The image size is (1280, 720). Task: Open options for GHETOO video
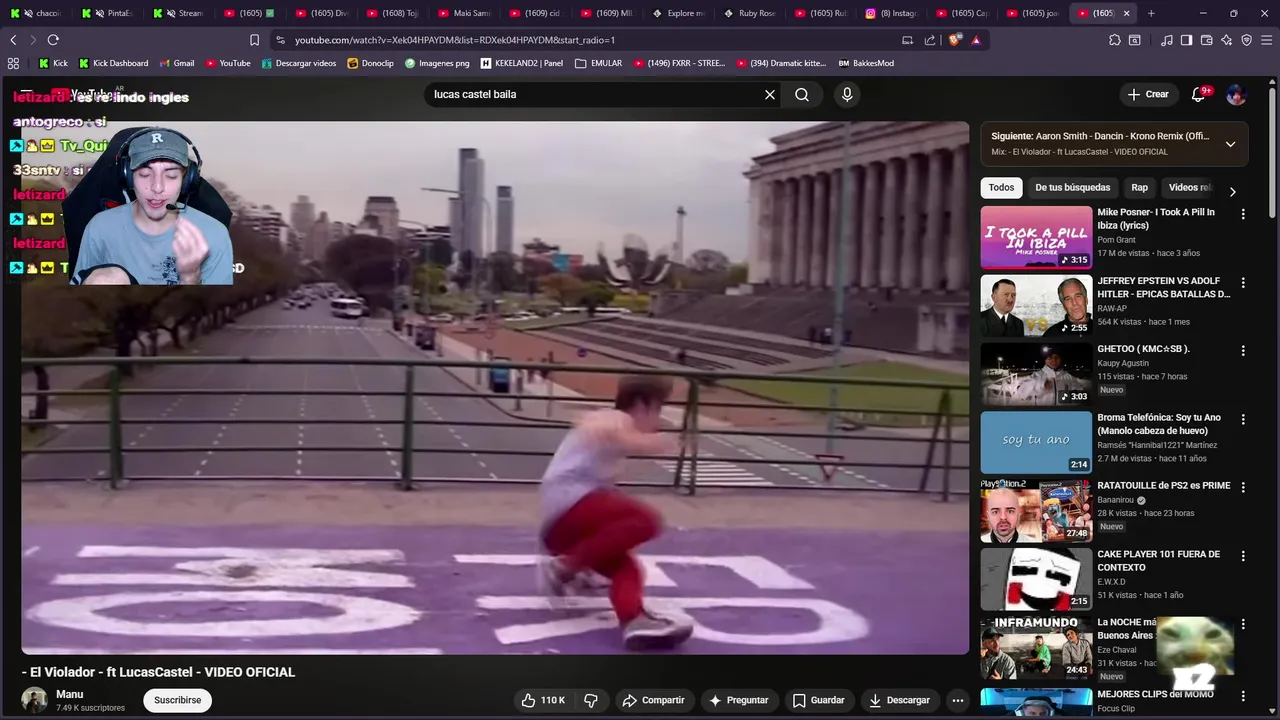tap(1243, 351)
